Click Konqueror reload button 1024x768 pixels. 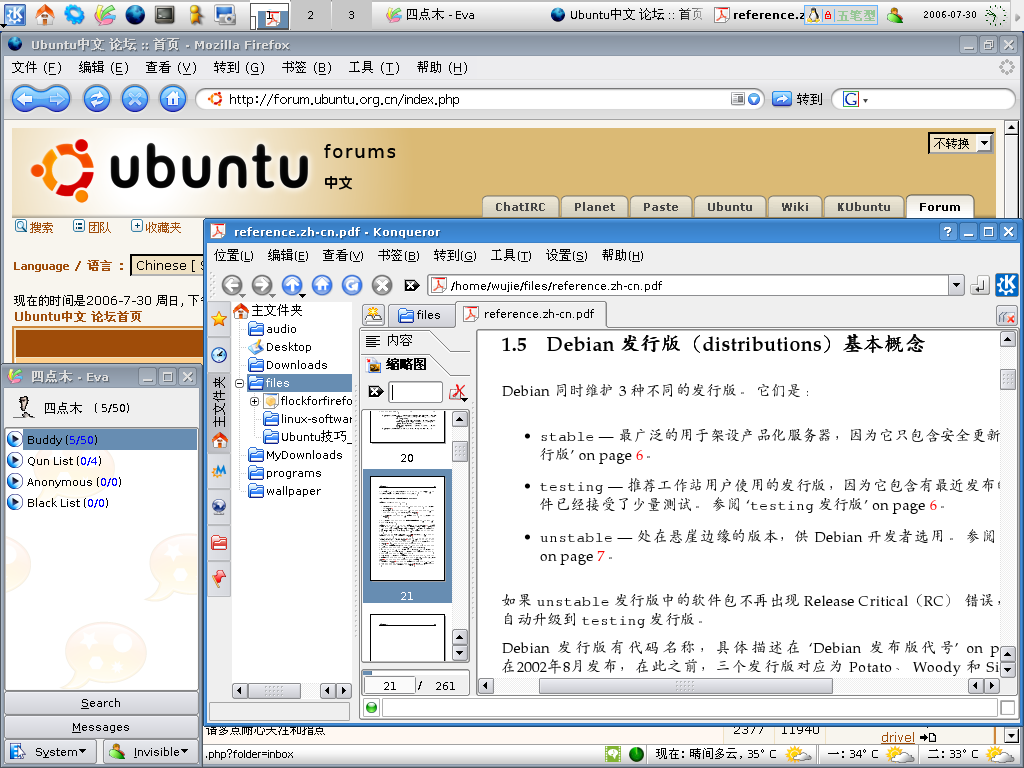(352, 285)
